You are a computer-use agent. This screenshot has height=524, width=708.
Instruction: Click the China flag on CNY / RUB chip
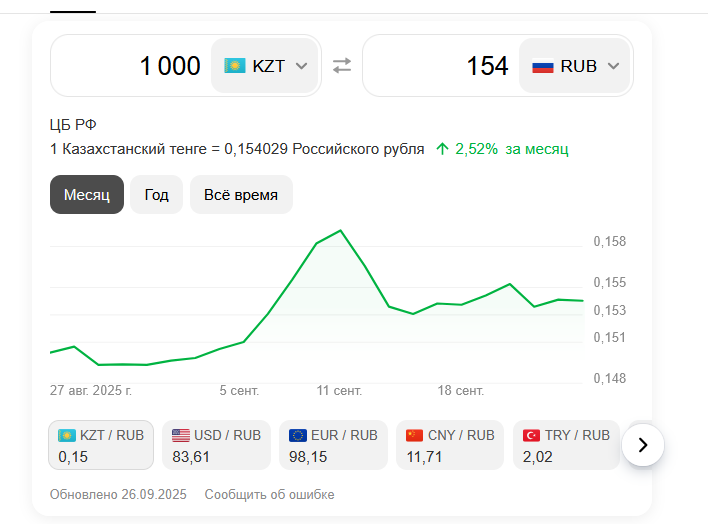click(x=415, y=435)
